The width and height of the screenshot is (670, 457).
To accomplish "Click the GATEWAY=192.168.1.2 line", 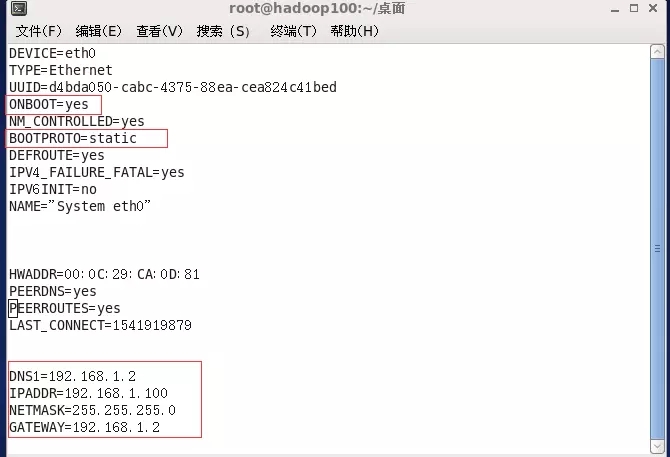I will (x=84, y=427).
